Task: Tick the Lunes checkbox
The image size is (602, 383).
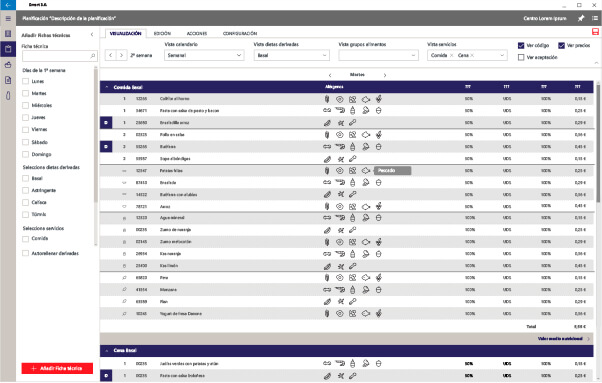Action: click(x=25, y=81)
